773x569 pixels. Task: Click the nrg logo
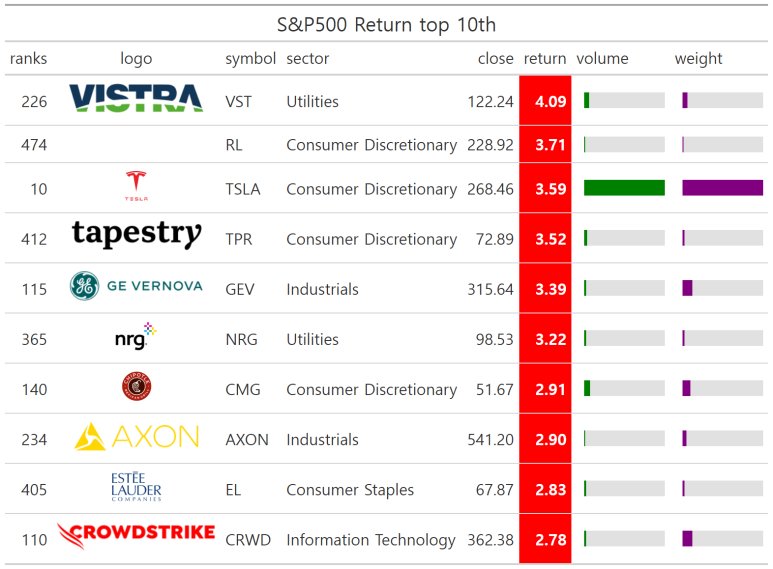point(136,336)
